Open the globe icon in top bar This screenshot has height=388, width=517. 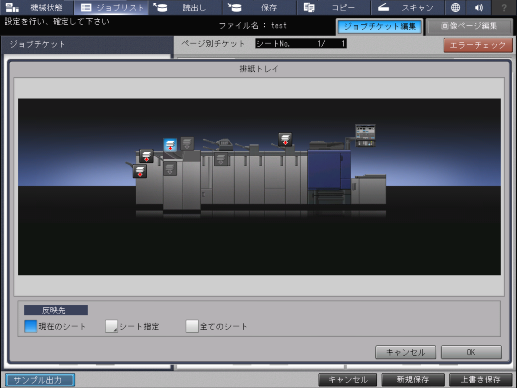coord(455,7)
